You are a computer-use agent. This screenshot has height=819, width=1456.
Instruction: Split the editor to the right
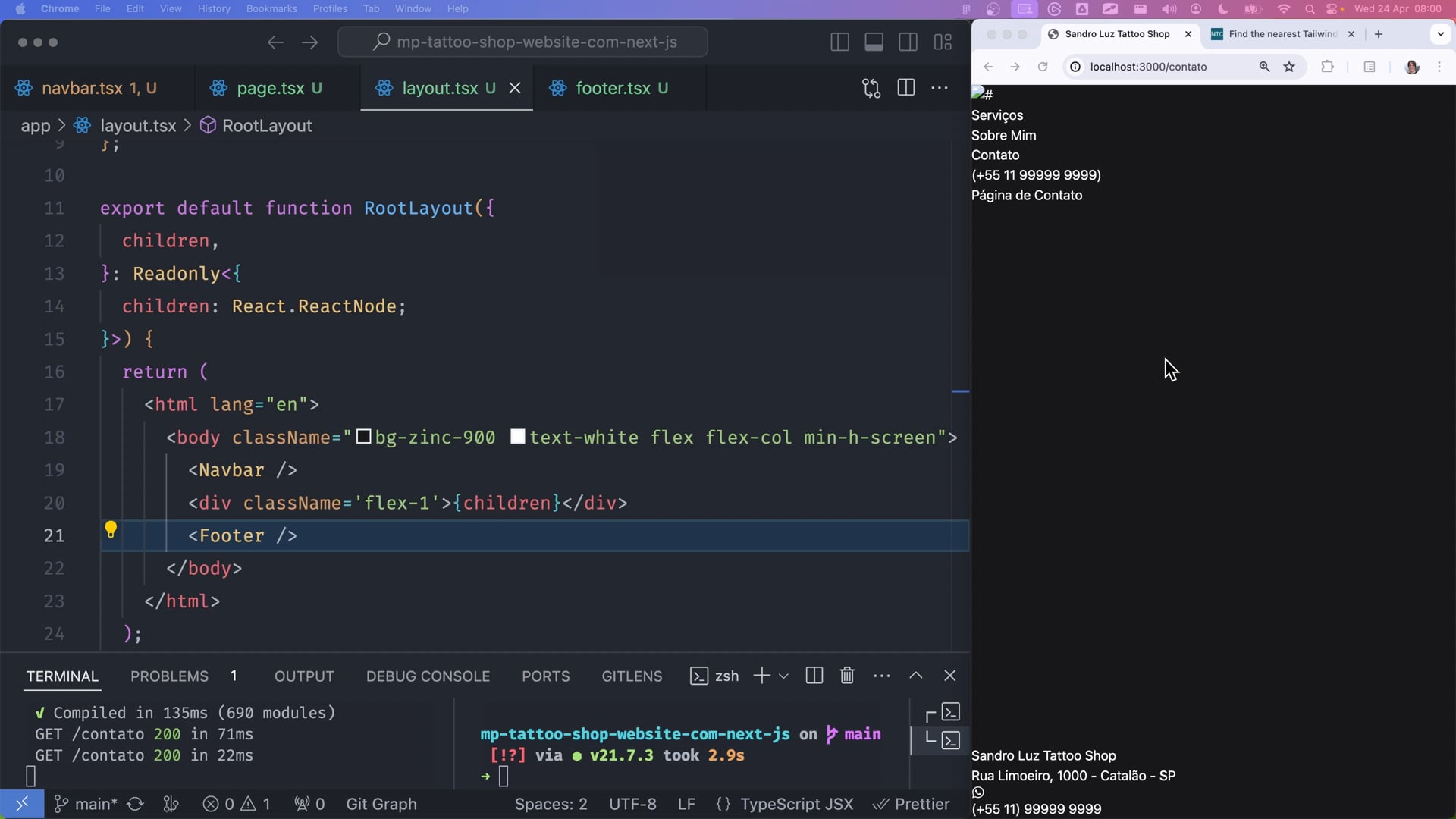click(x=905, y=88)
